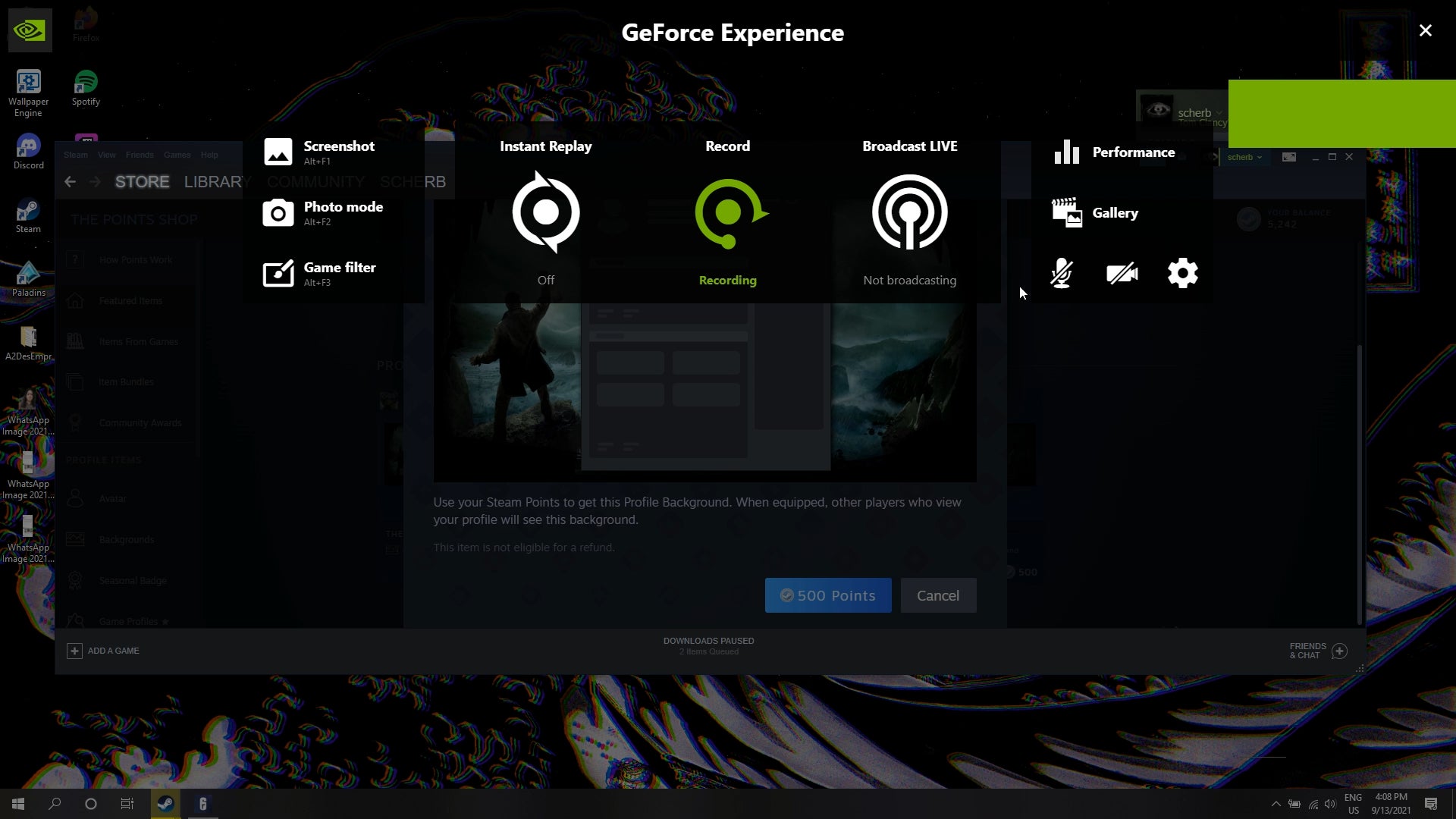Open the overlay Gallery

[x=1095, y=212]
